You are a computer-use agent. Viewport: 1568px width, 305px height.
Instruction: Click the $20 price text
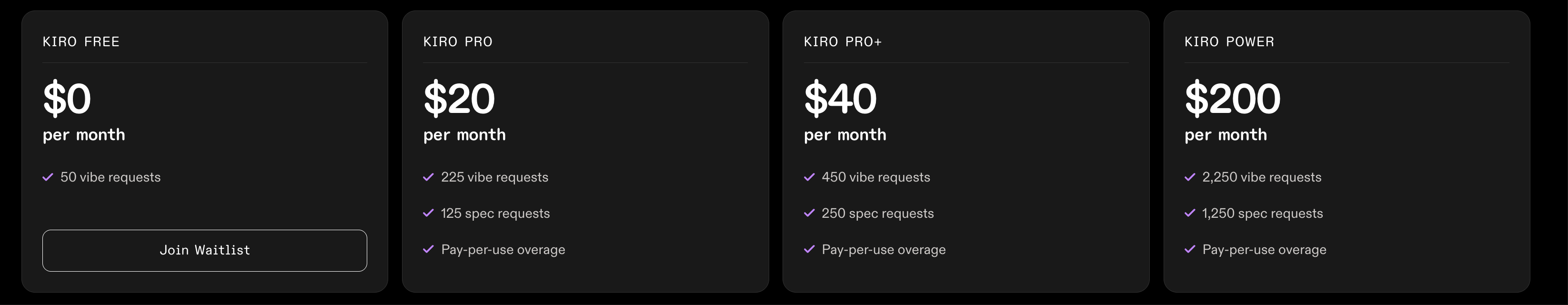tap(459, 99)
